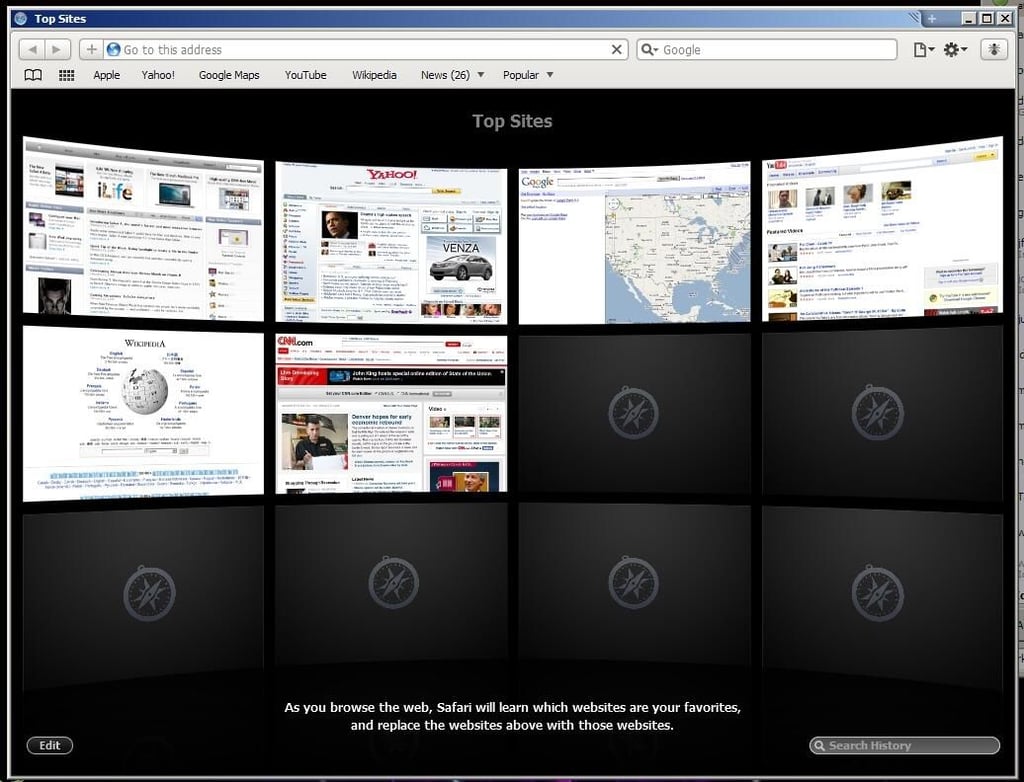
Task: Add bookmark with the plus button
Action: (91, 50)
